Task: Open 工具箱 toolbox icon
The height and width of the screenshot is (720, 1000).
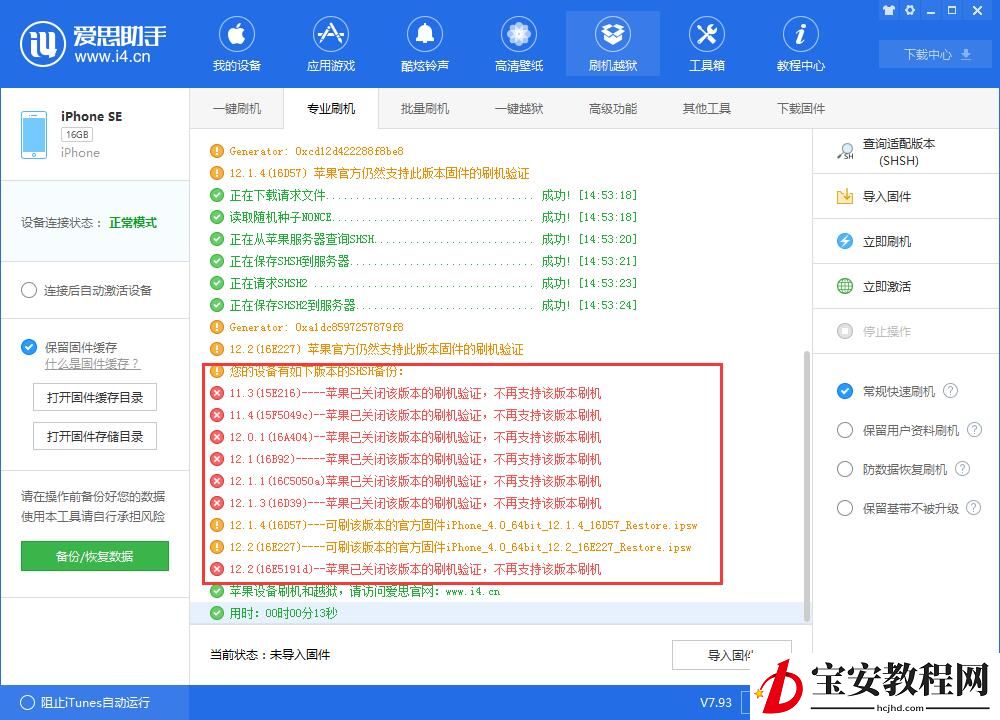Action: tap(707, 34)
